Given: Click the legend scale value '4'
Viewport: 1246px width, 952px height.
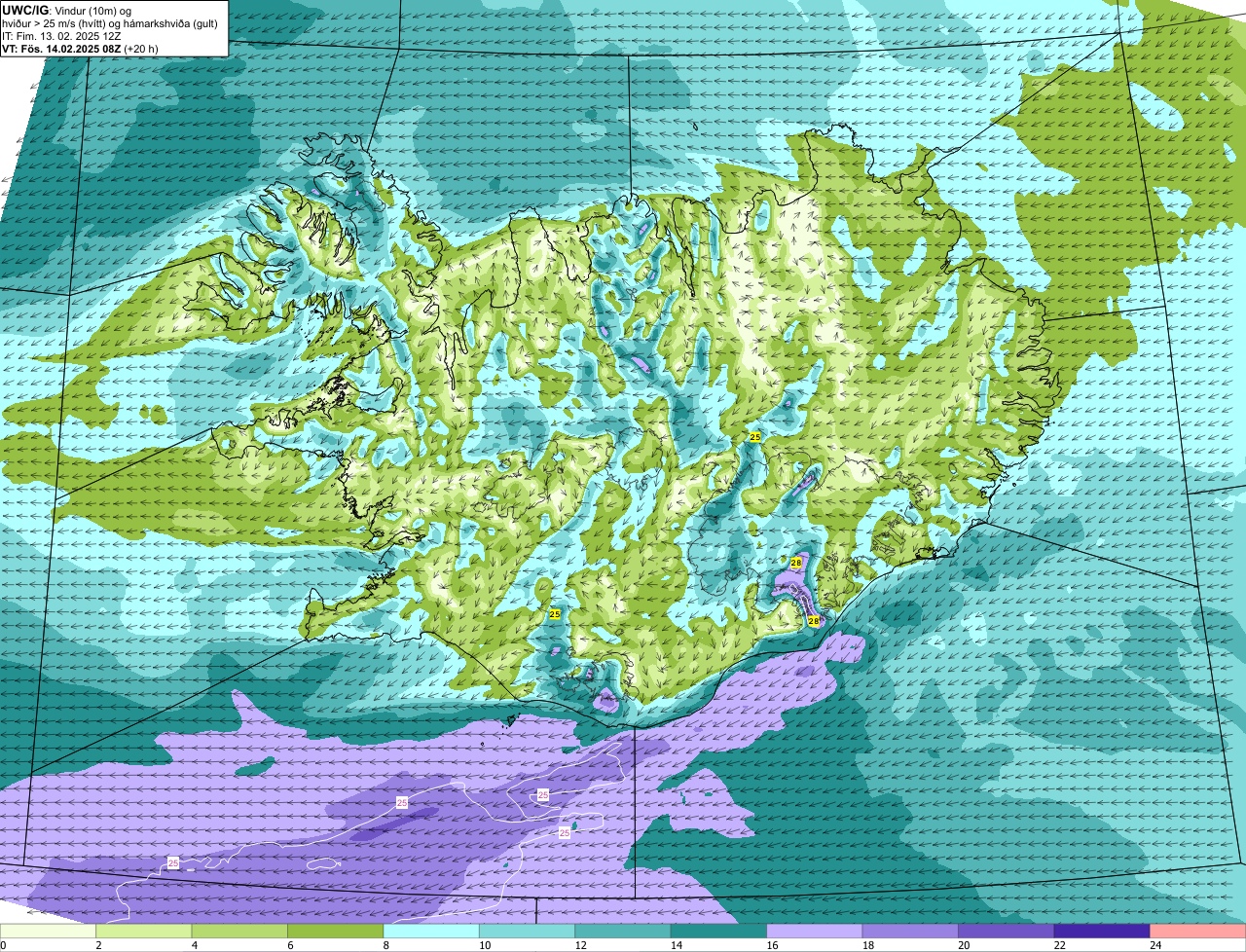Looking at the screenshot, I should [x=193, y=945].
